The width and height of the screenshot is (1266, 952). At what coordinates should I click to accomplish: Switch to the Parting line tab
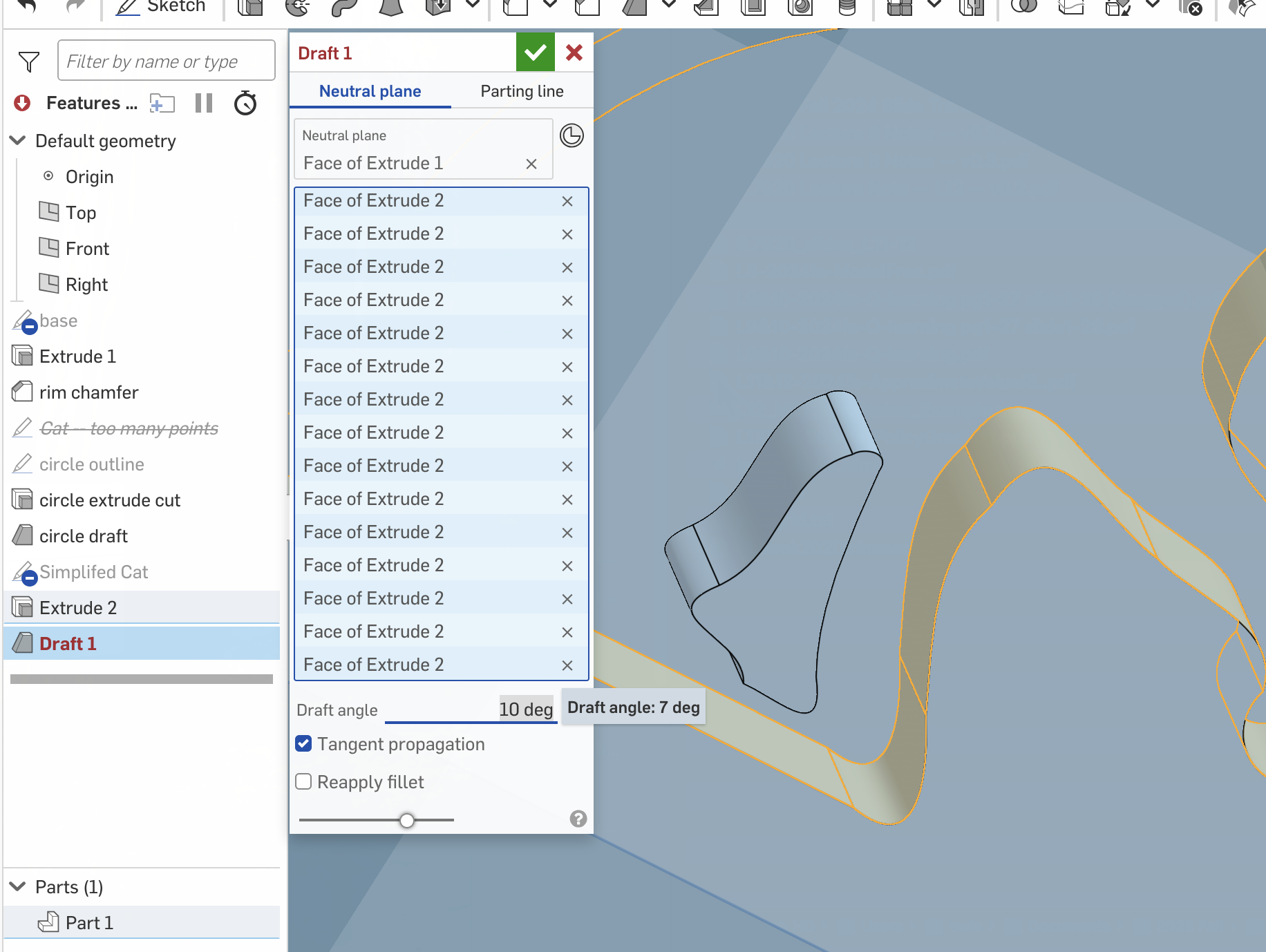(x=522, y=91)
